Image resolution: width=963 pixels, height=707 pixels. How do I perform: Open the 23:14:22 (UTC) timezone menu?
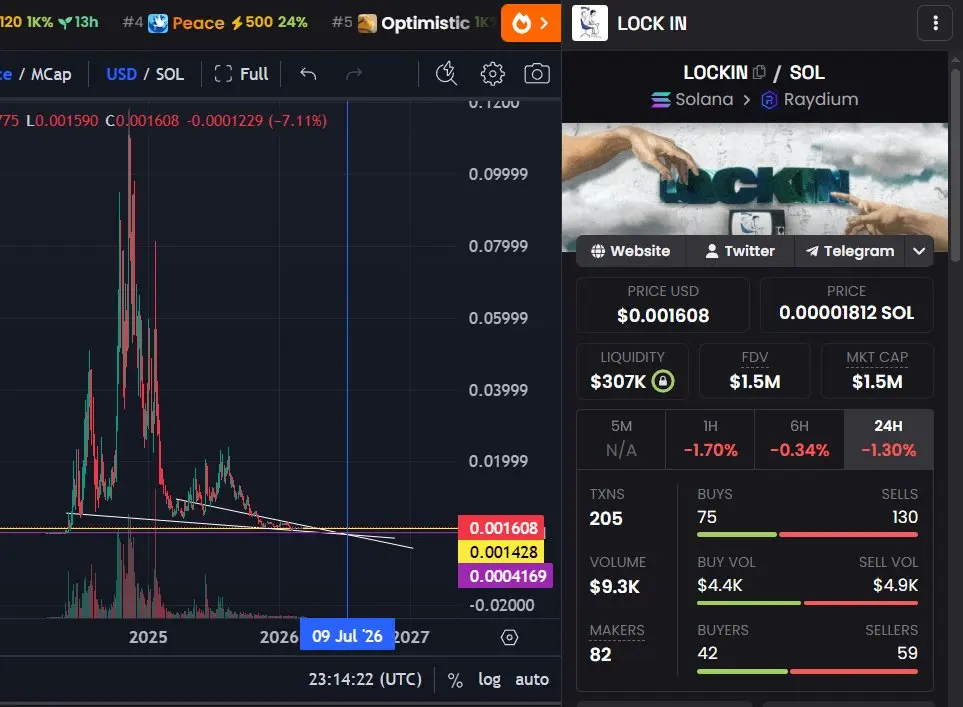click(365, 679)
